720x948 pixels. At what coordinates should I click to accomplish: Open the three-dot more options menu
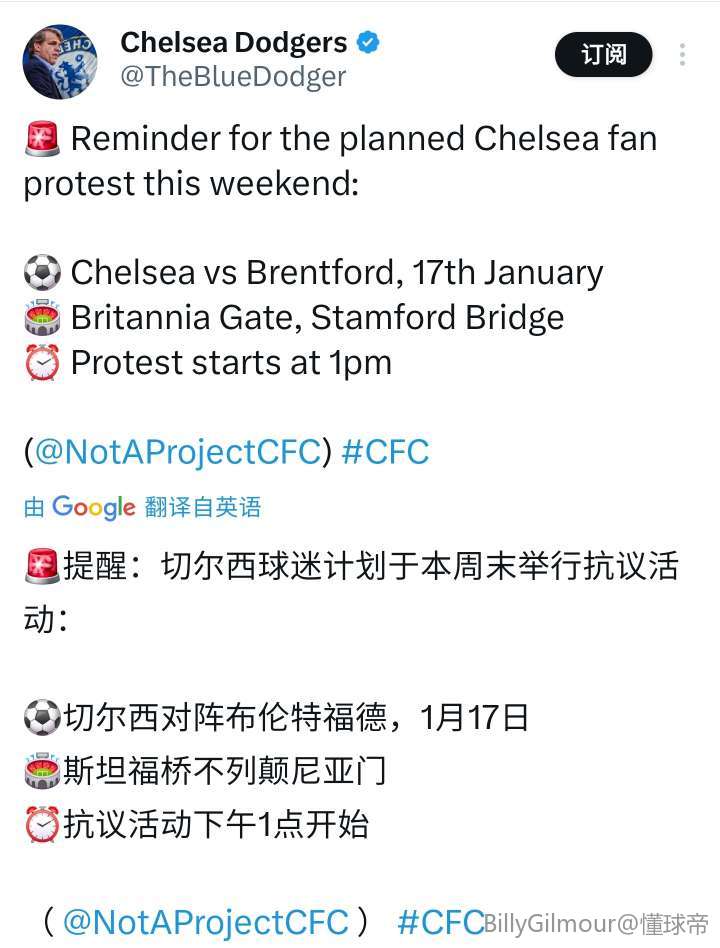[683, 55]
